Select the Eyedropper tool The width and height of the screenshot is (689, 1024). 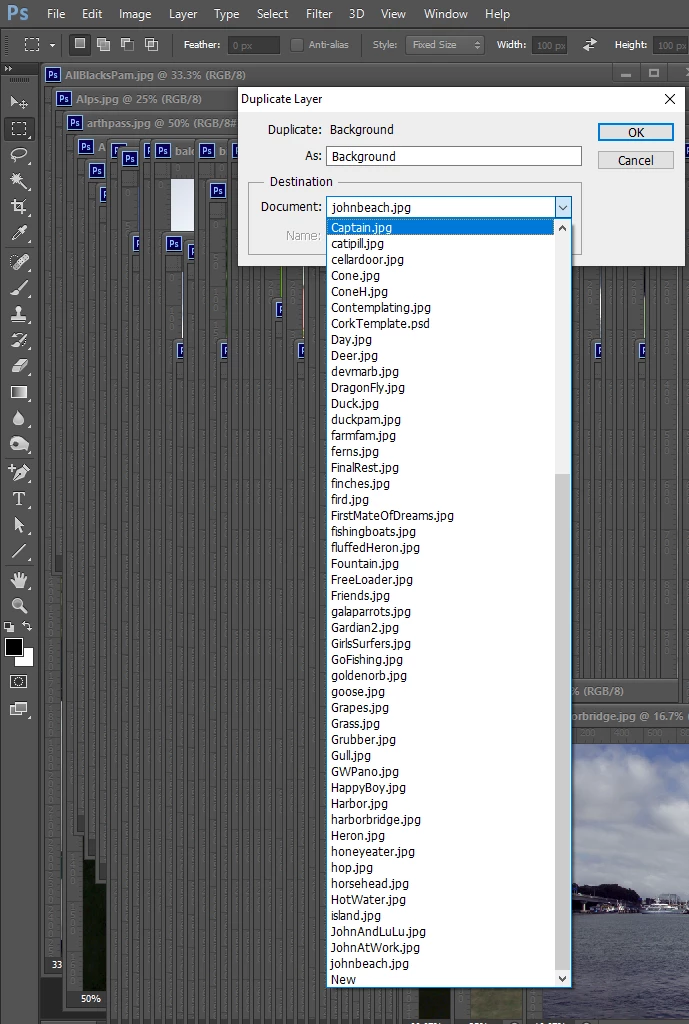point(19,233)
